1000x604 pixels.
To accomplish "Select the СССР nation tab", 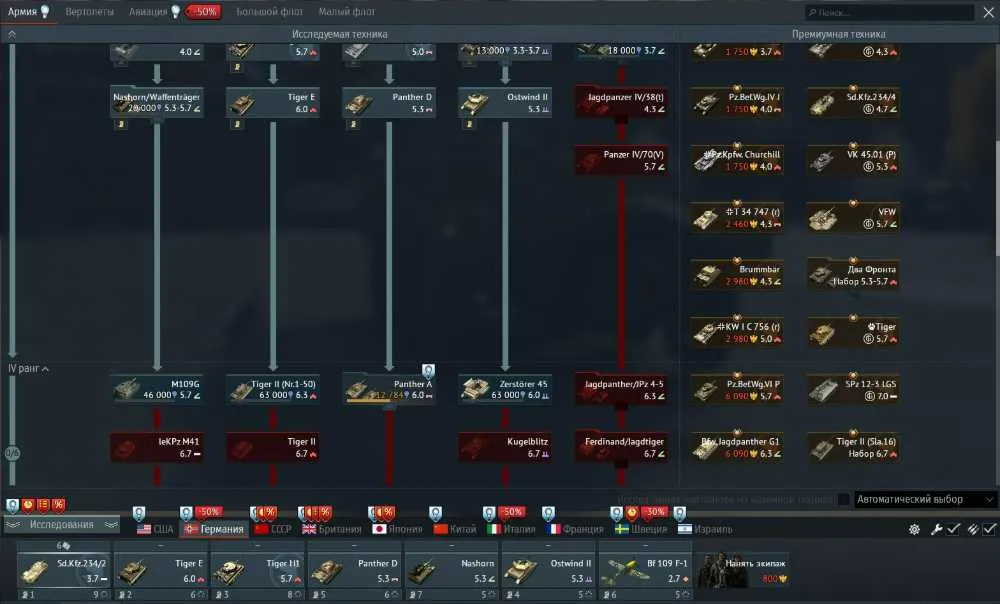I will click(273, 529).
